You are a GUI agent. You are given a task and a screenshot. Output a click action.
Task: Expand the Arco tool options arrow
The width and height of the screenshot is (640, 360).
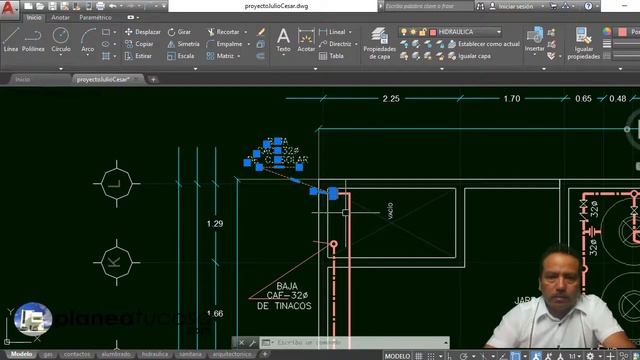coord(88,55)
